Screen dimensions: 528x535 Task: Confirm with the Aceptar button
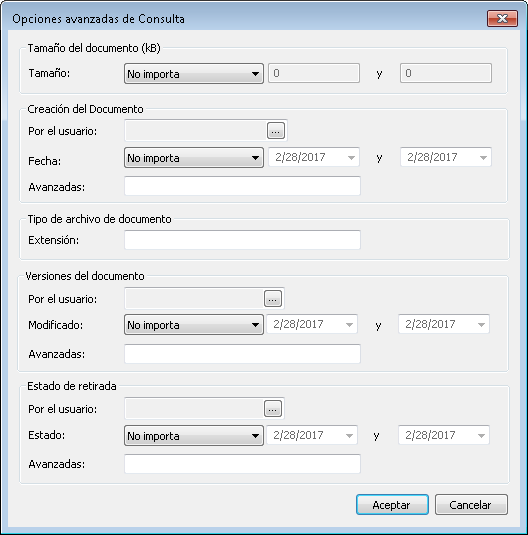coord(392,504)
